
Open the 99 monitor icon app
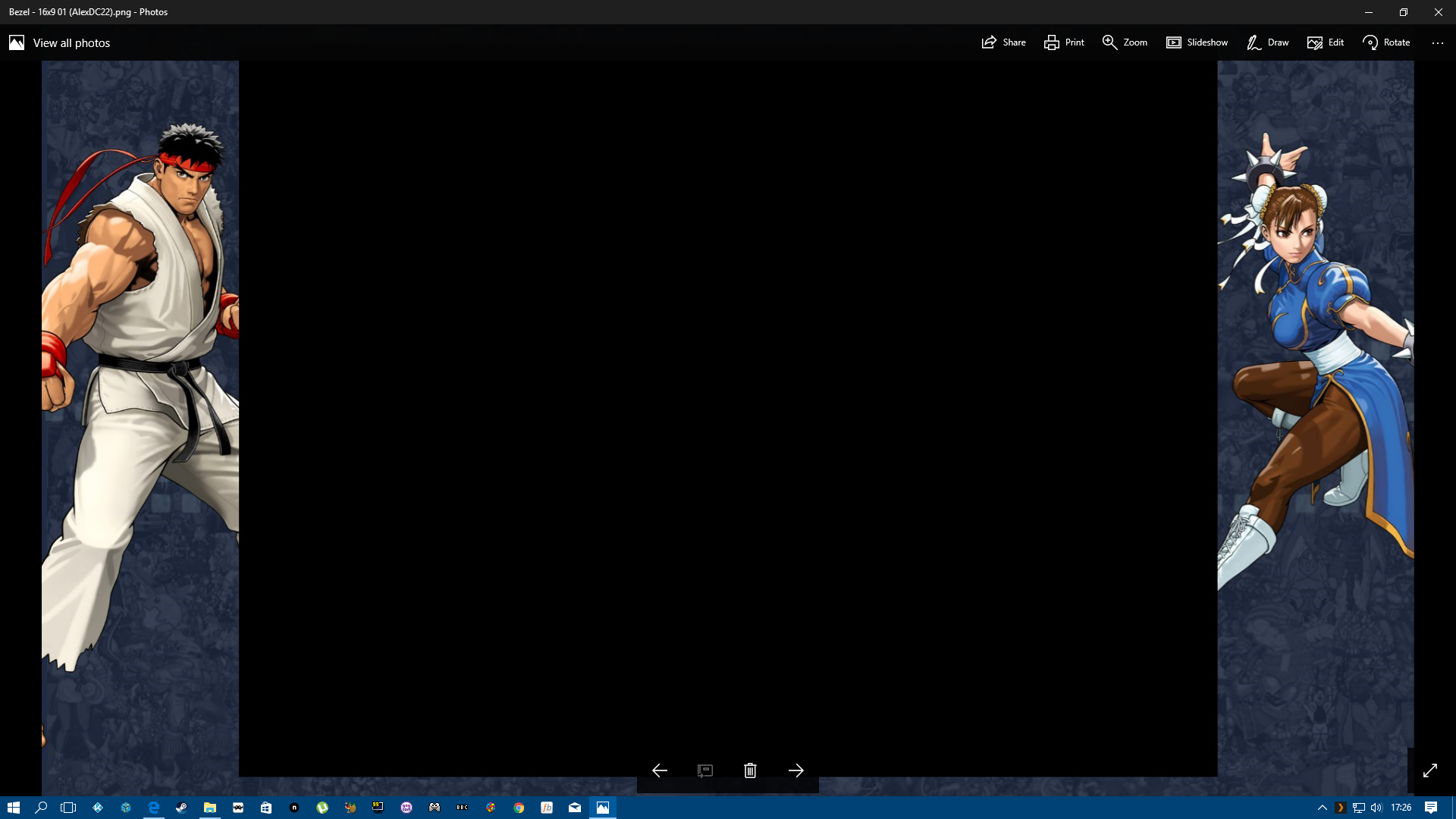(378, 808)
